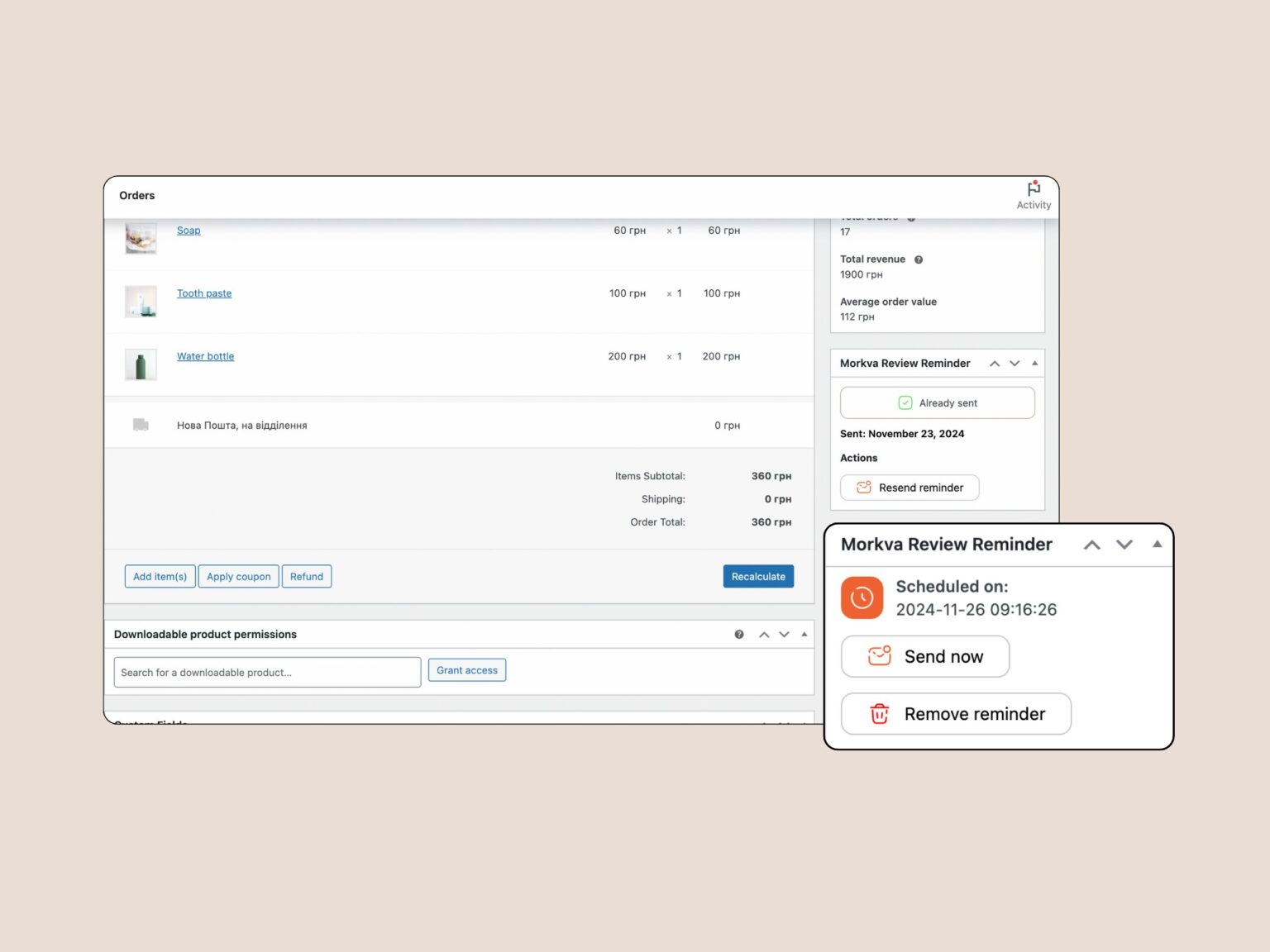Collapse the large Morkva Review Reminder popup
The width and height of the screenshot is (1270, 952).
pyautogui.click(x=1157, y=545)
